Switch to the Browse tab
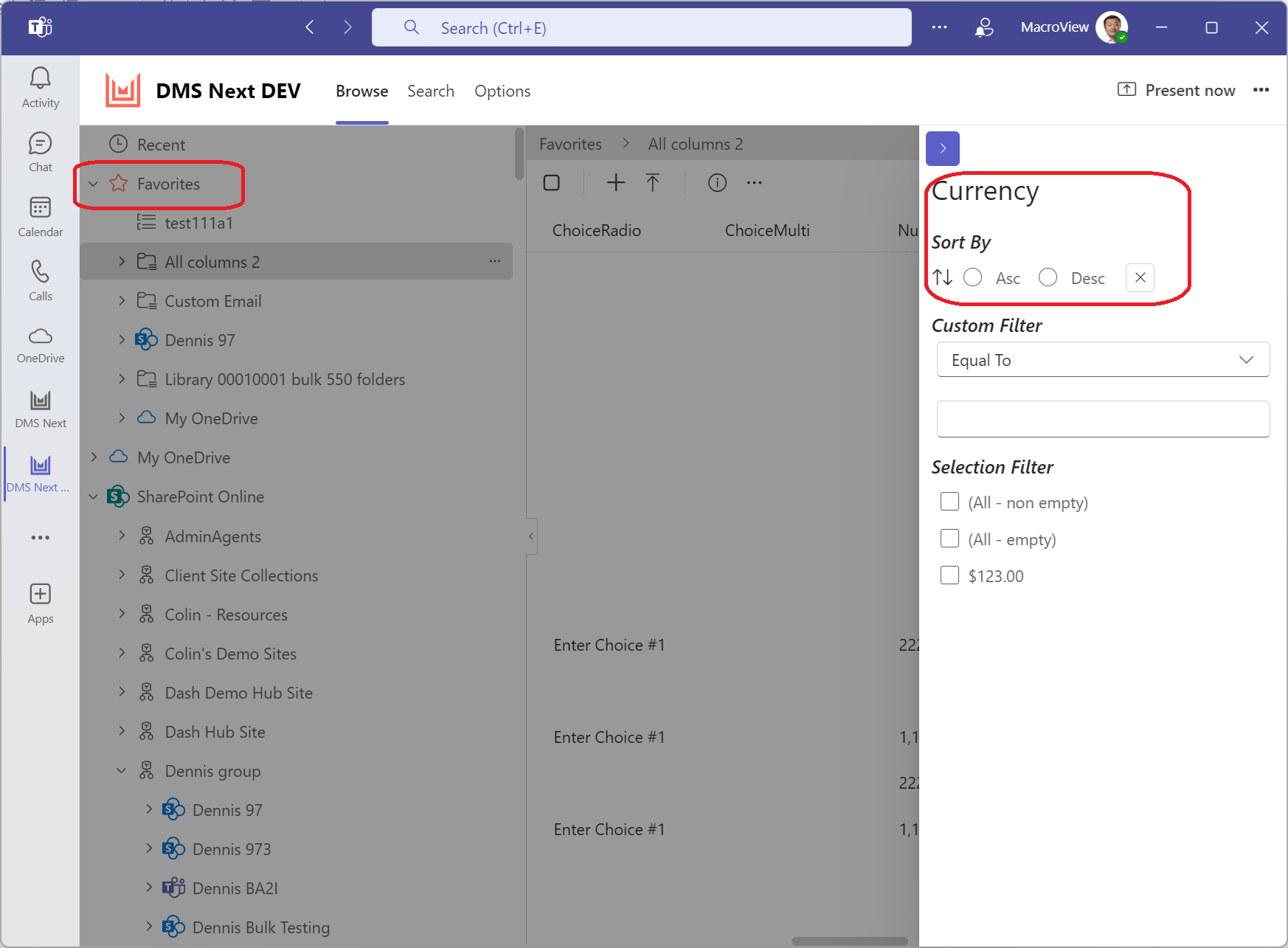The height and width of the screenshot is (948, 1288). pyautogui.click(x=361, y=91)
